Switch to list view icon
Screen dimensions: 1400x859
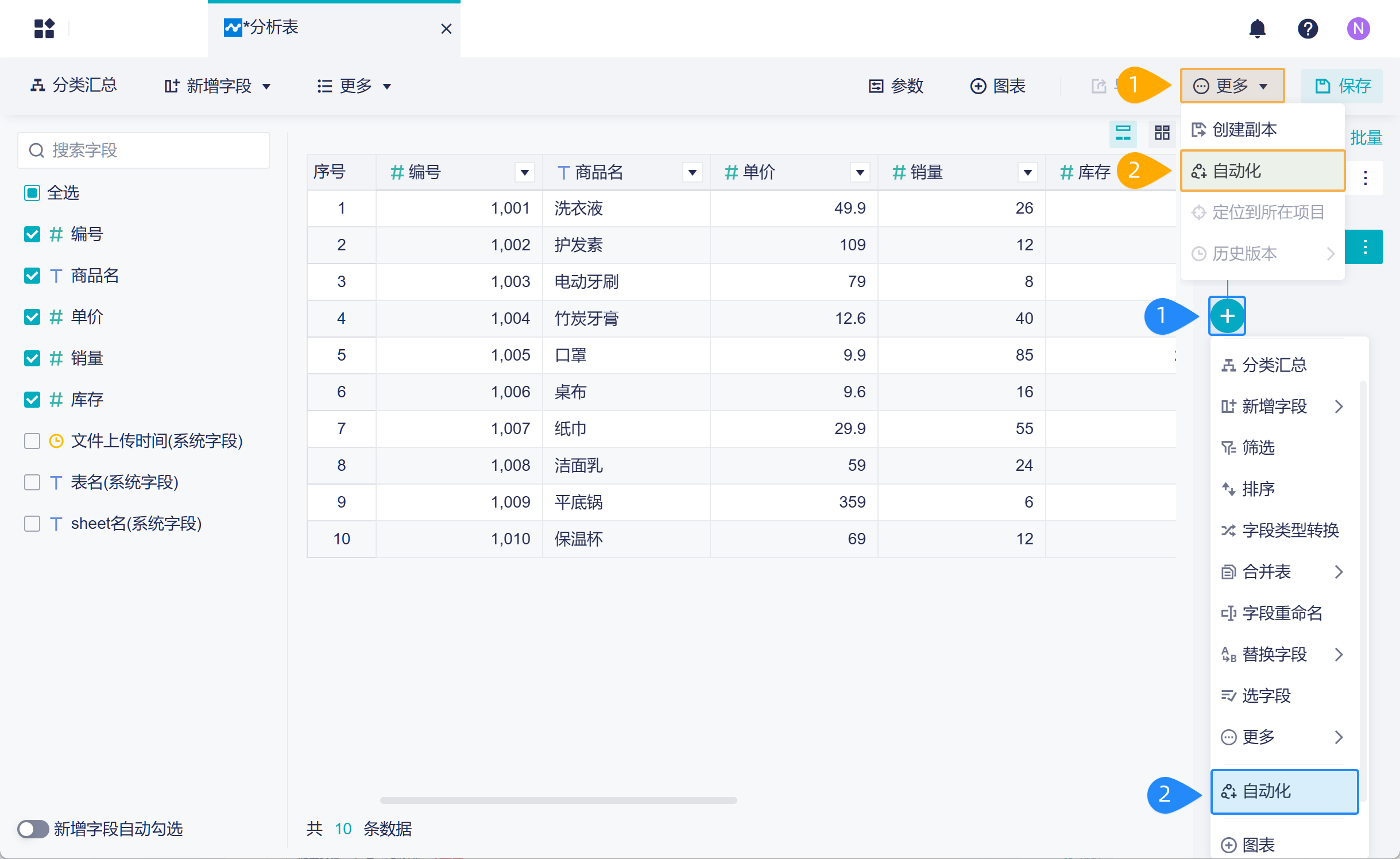[x=1123, y=133]
